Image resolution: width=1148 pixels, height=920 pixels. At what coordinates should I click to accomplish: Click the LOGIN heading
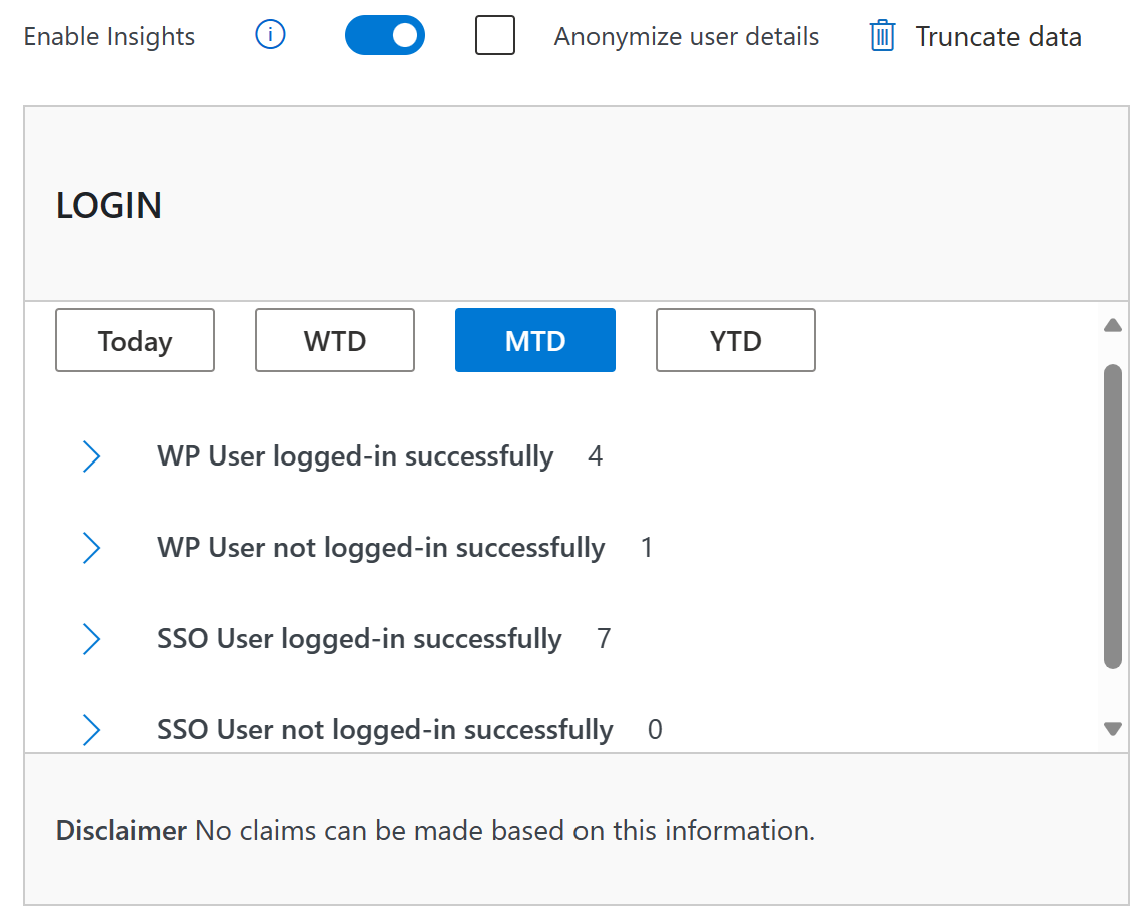point(109,206)
